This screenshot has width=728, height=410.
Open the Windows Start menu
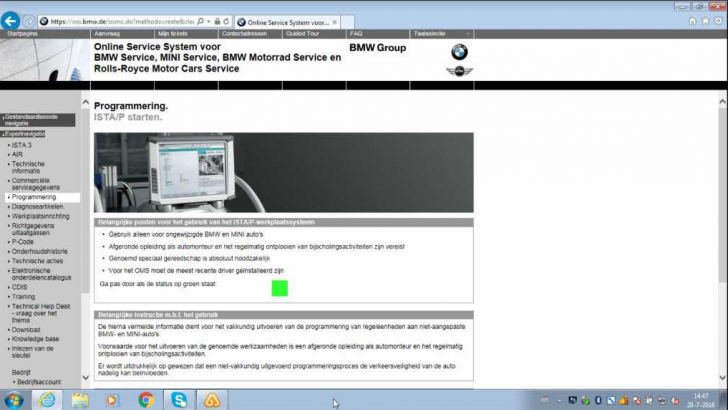(12, 400)
